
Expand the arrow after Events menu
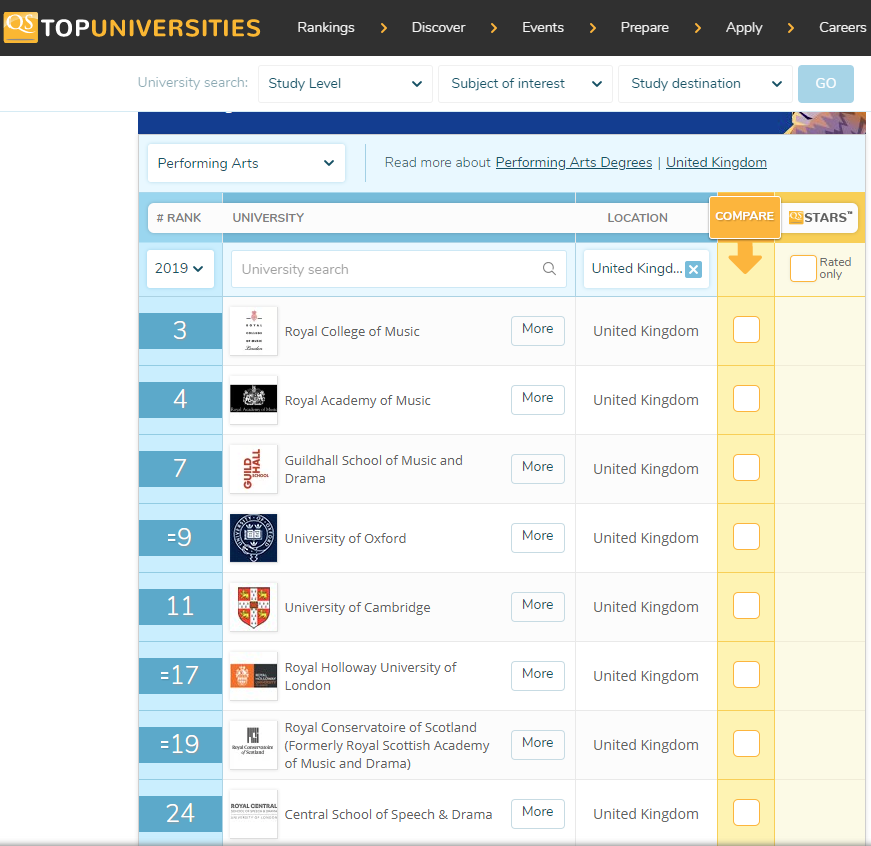pos(592,28)
